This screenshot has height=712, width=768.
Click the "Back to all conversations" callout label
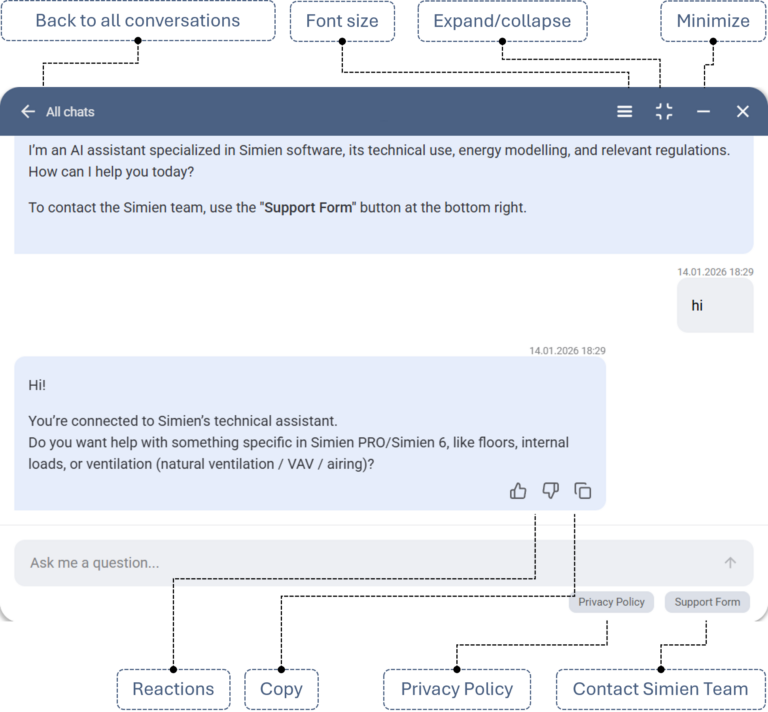(x=138, y=21)
